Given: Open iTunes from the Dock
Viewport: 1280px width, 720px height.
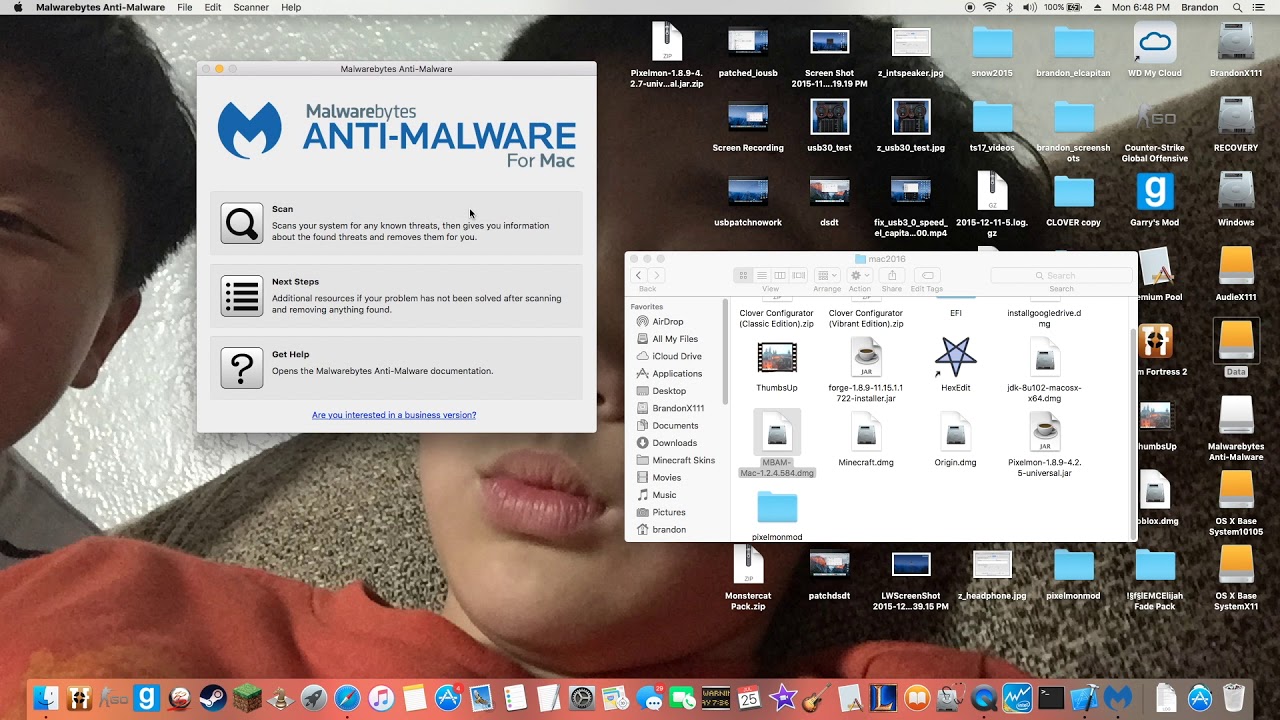Looking at the screenshot, I should click(381, 697).
